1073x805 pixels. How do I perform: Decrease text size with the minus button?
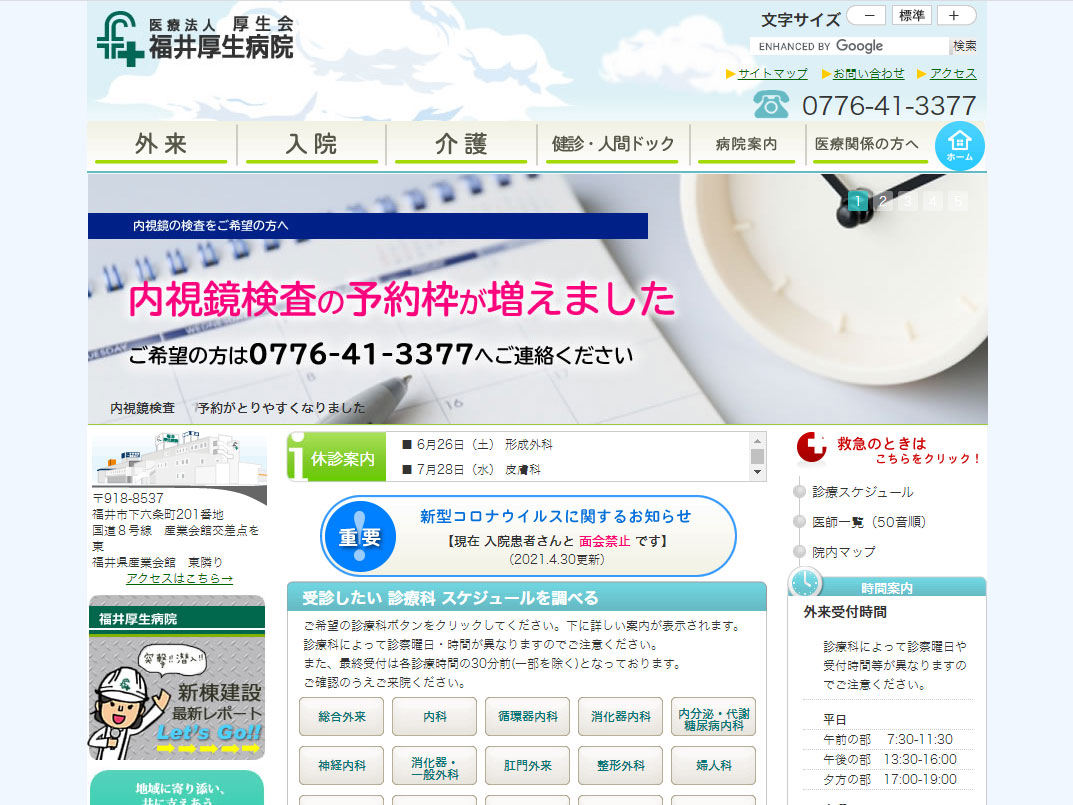(x=868, y=15)
